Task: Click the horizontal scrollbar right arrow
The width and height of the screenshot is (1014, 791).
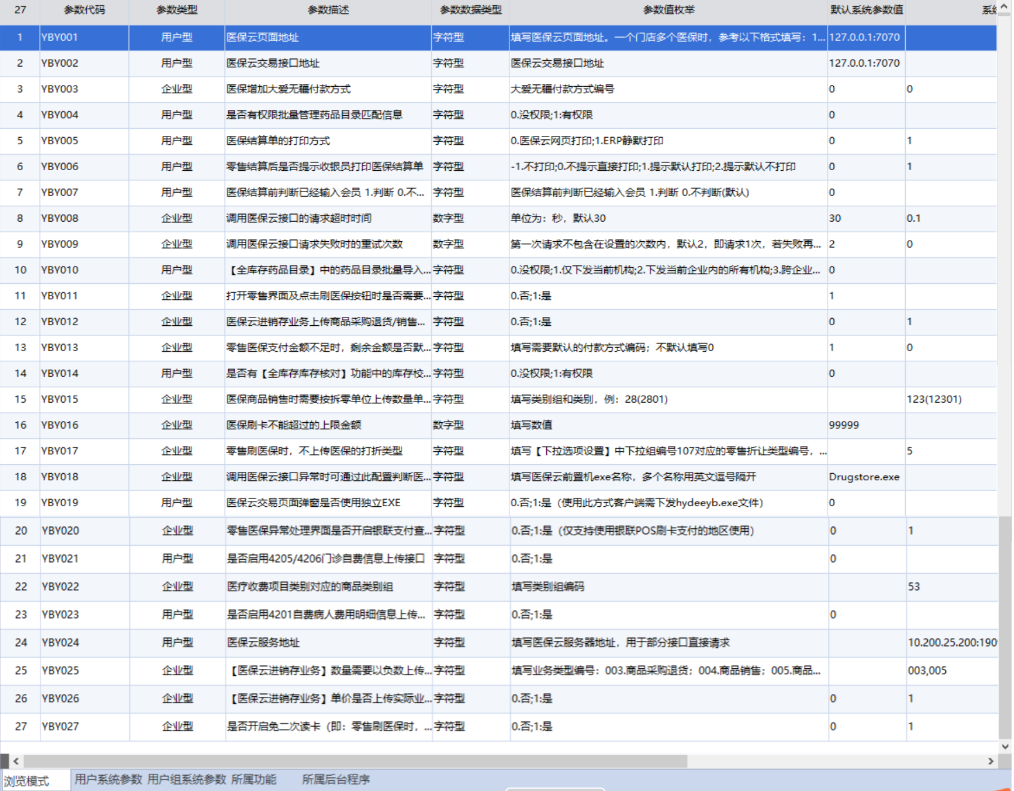Action: pyautogui.click(x=1003, y=760)
